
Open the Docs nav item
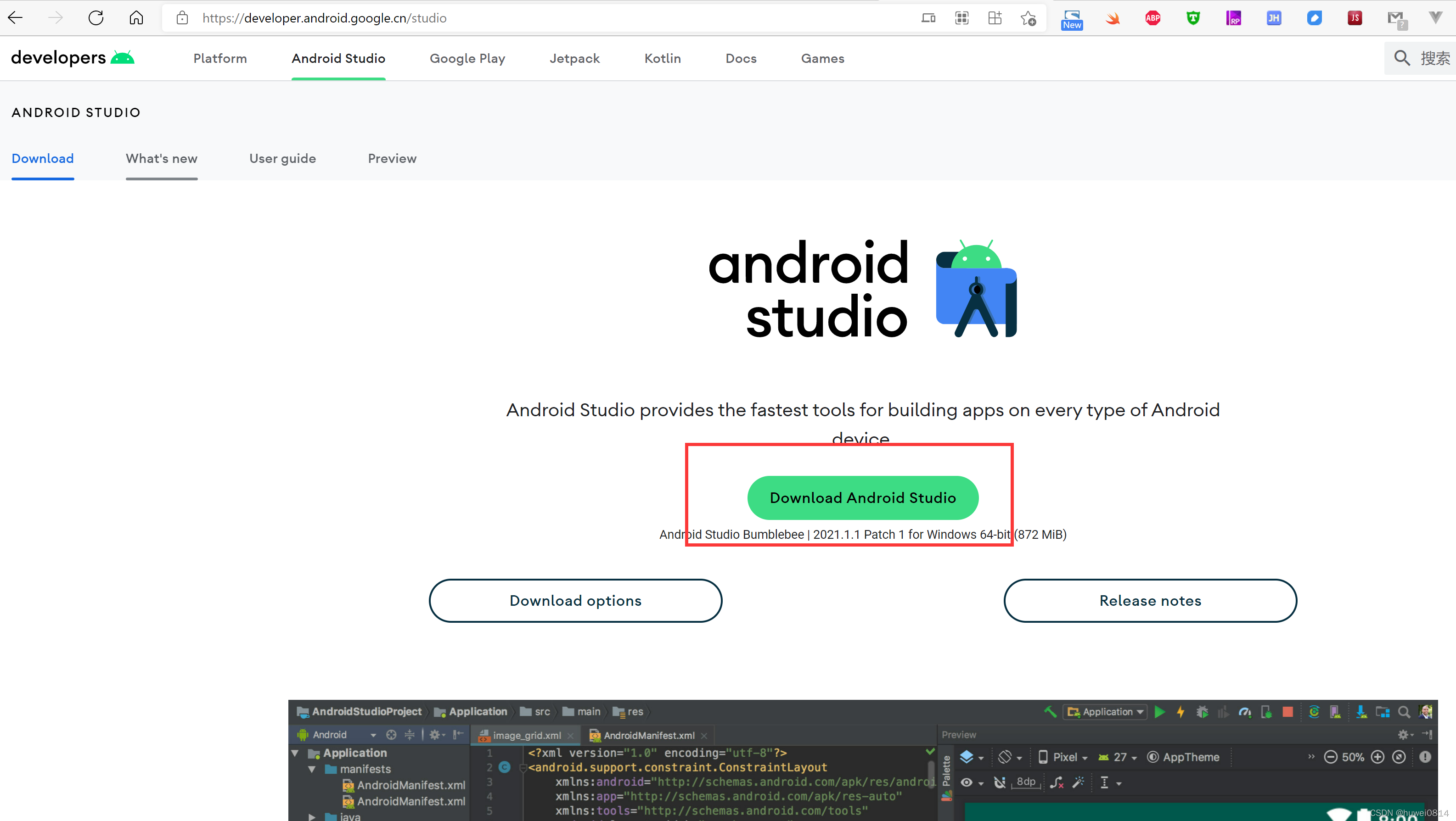(741, 58)
